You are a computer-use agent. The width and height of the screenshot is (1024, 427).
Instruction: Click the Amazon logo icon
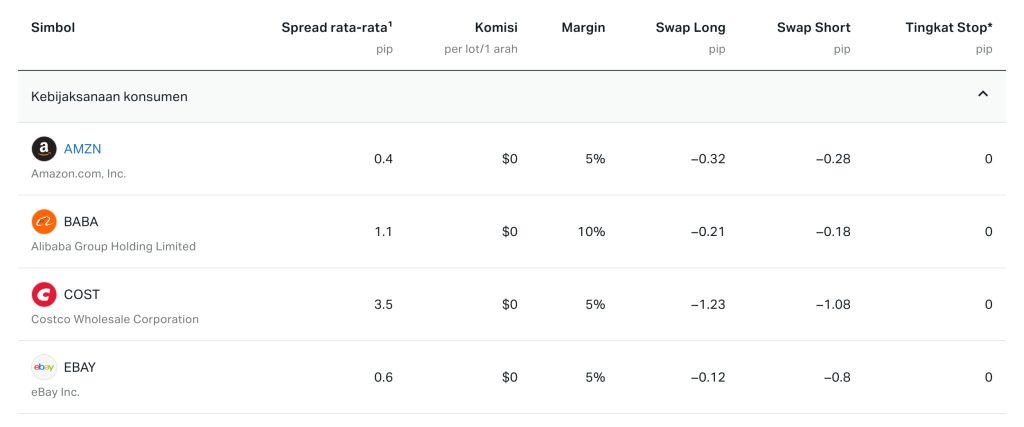point(44,149)
